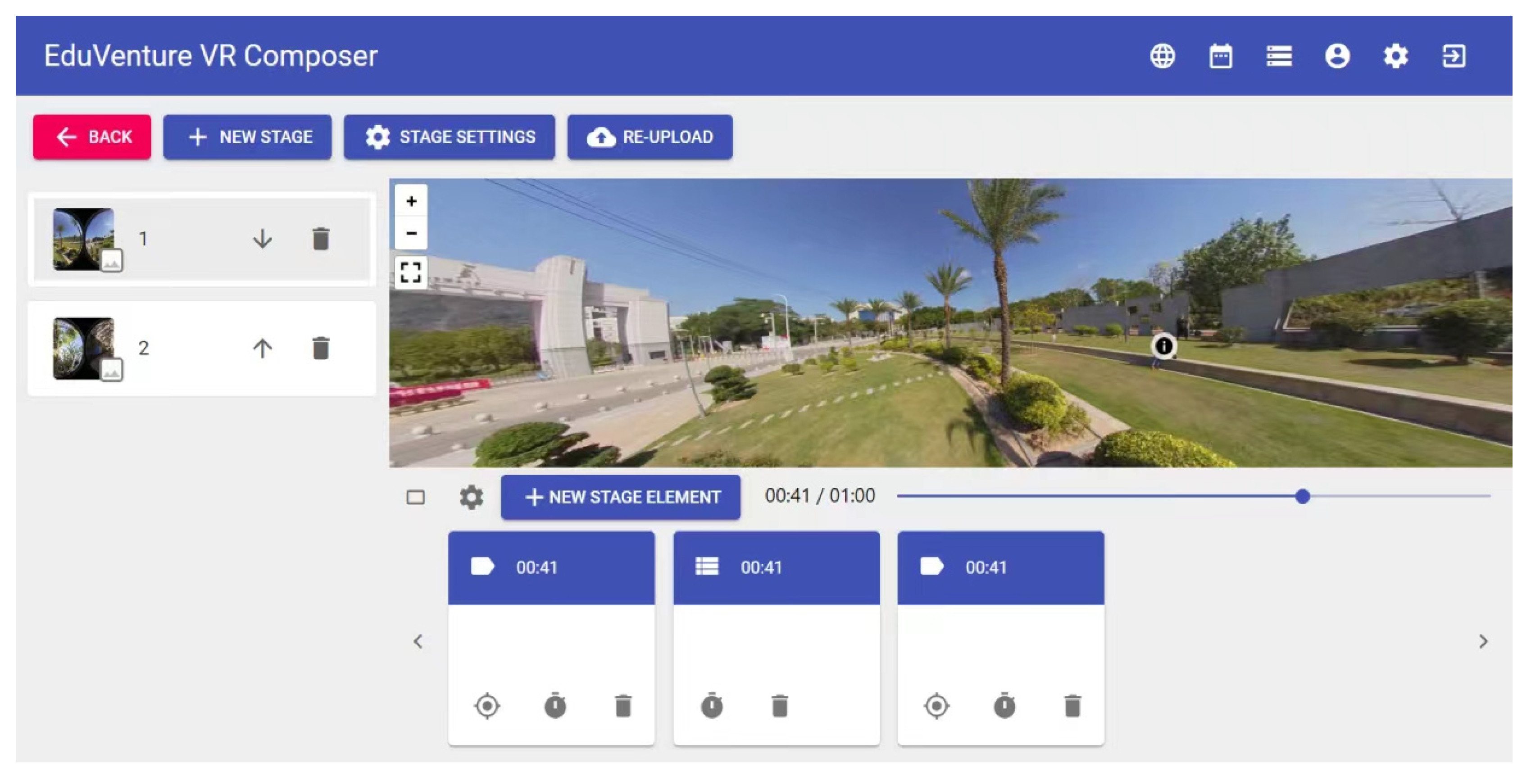Delete the third stage element card

(x=1072, y=706)
